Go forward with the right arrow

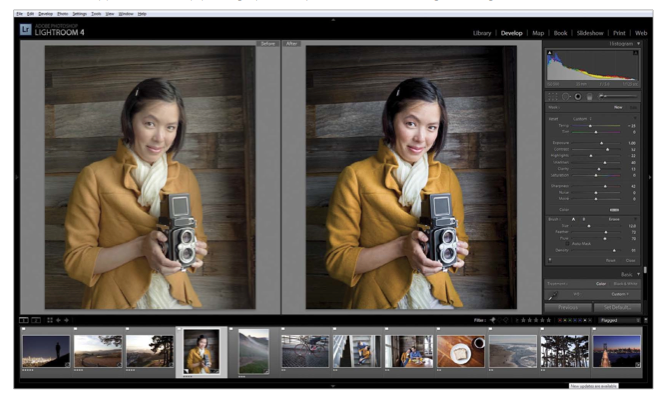coord(66,320)
